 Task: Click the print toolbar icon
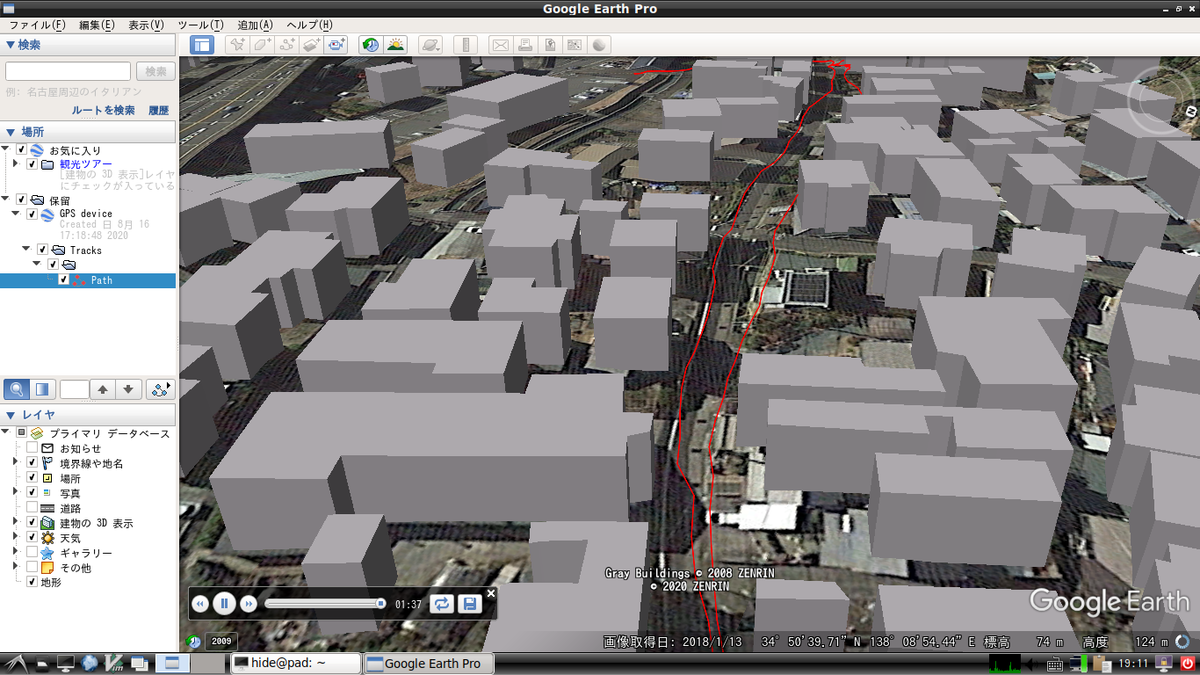click(524, 44)
